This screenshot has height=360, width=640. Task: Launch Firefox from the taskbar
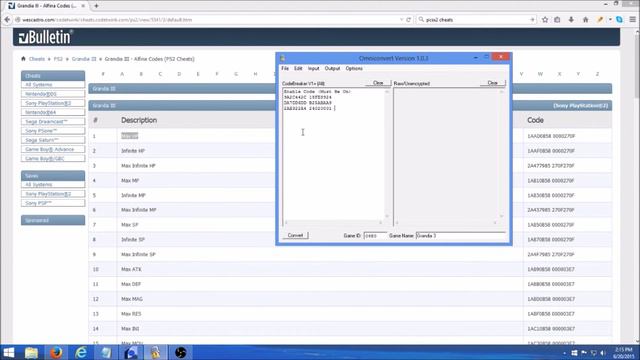56,352
